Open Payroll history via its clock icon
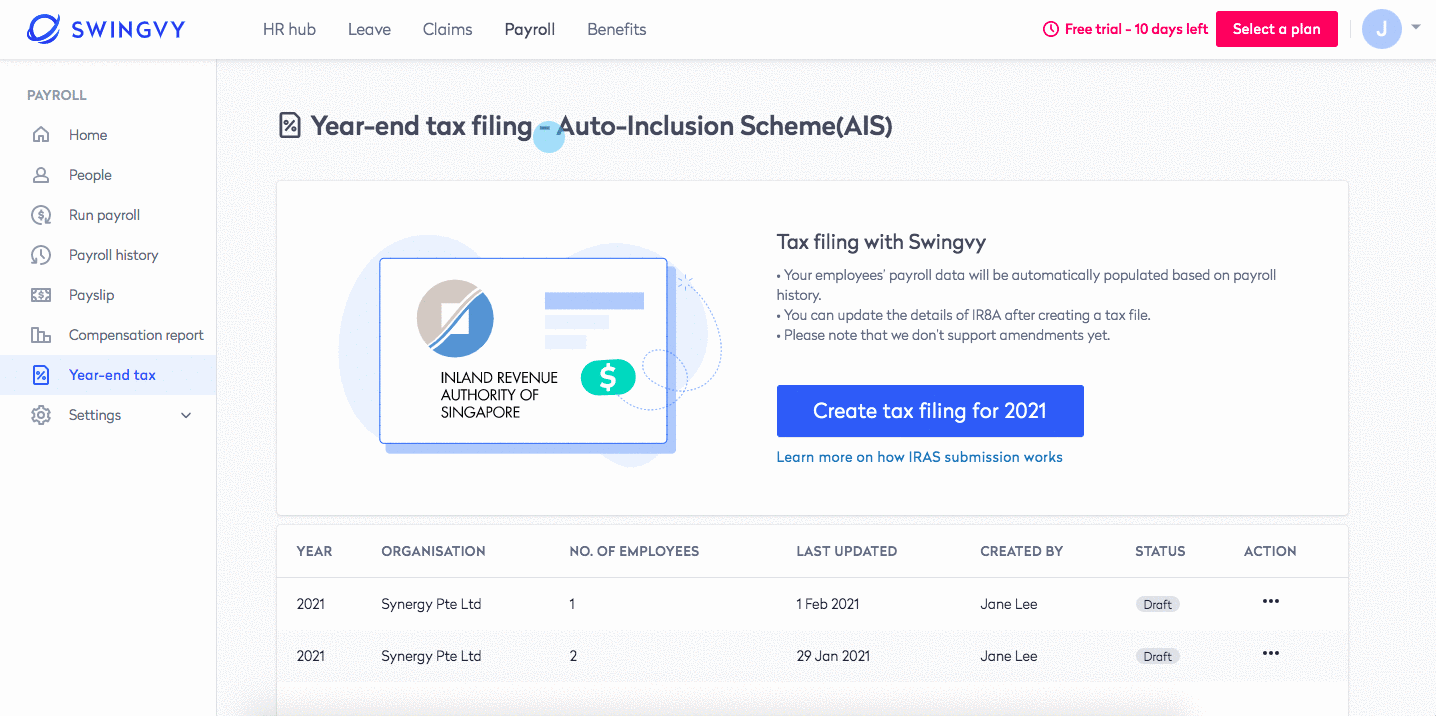 click(x=40, y=254)
